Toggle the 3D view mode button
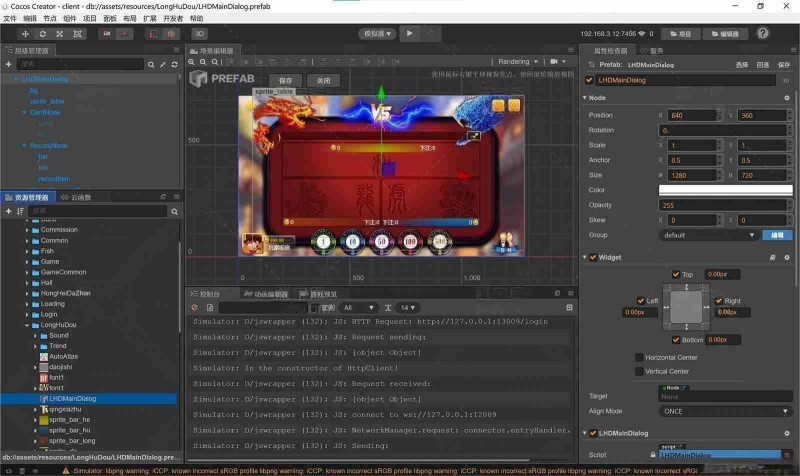800x476 pixels. (x=199, y=34)
